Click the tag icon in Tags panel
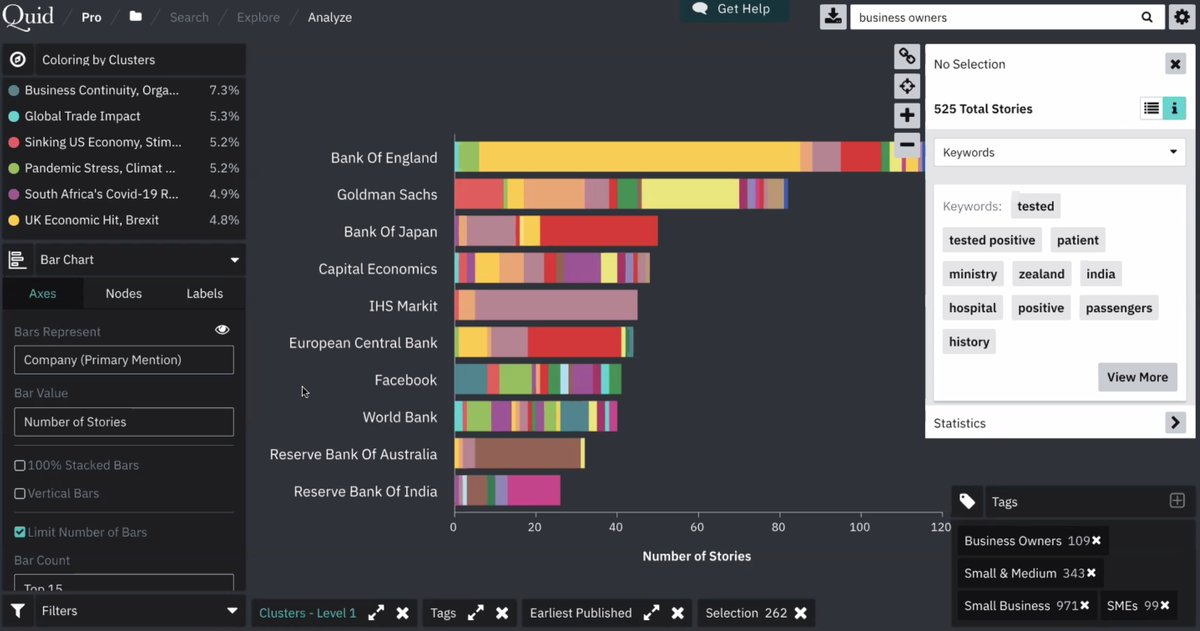The image size is (1200, 631). (x=967, y=502)
